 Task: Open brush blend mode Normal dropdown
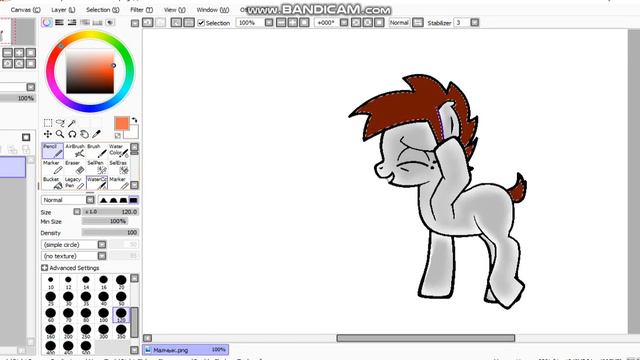[90, 200]
